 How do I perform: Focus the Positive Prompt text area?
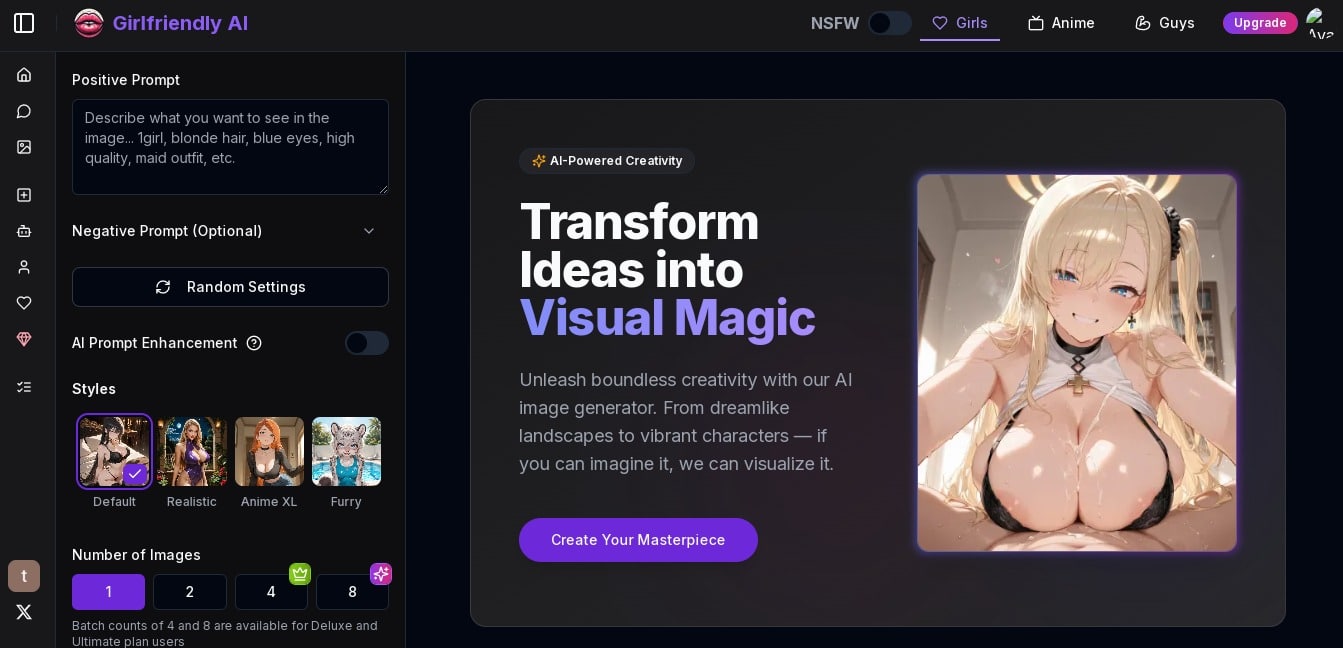230,147
